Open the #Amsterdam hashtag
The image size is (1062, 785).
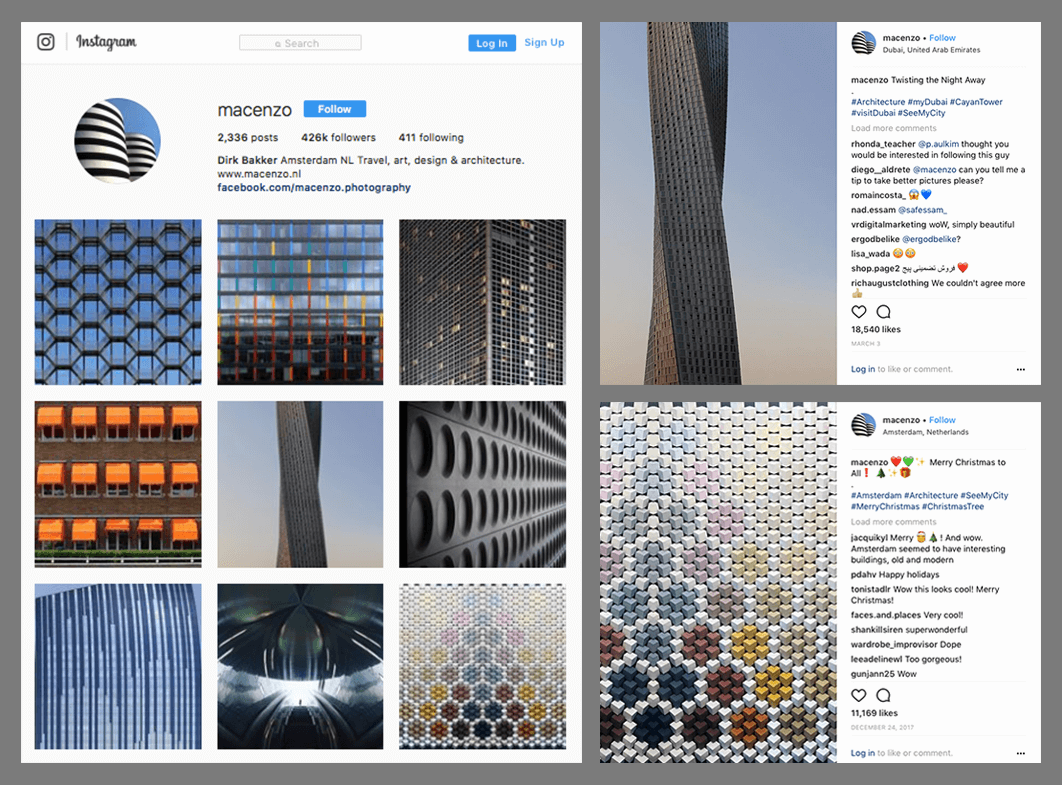coord(876,495)
